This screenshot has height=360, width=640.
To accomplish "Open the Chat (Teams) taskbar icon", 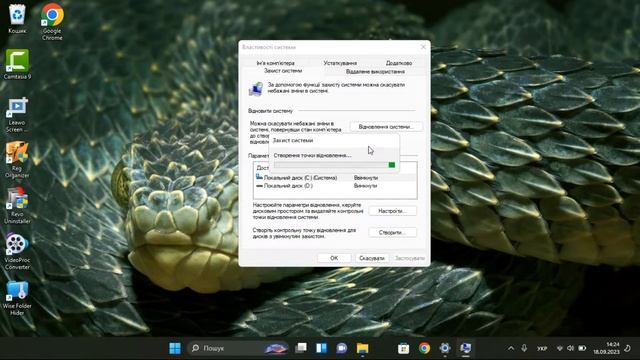I will [342, 348].
